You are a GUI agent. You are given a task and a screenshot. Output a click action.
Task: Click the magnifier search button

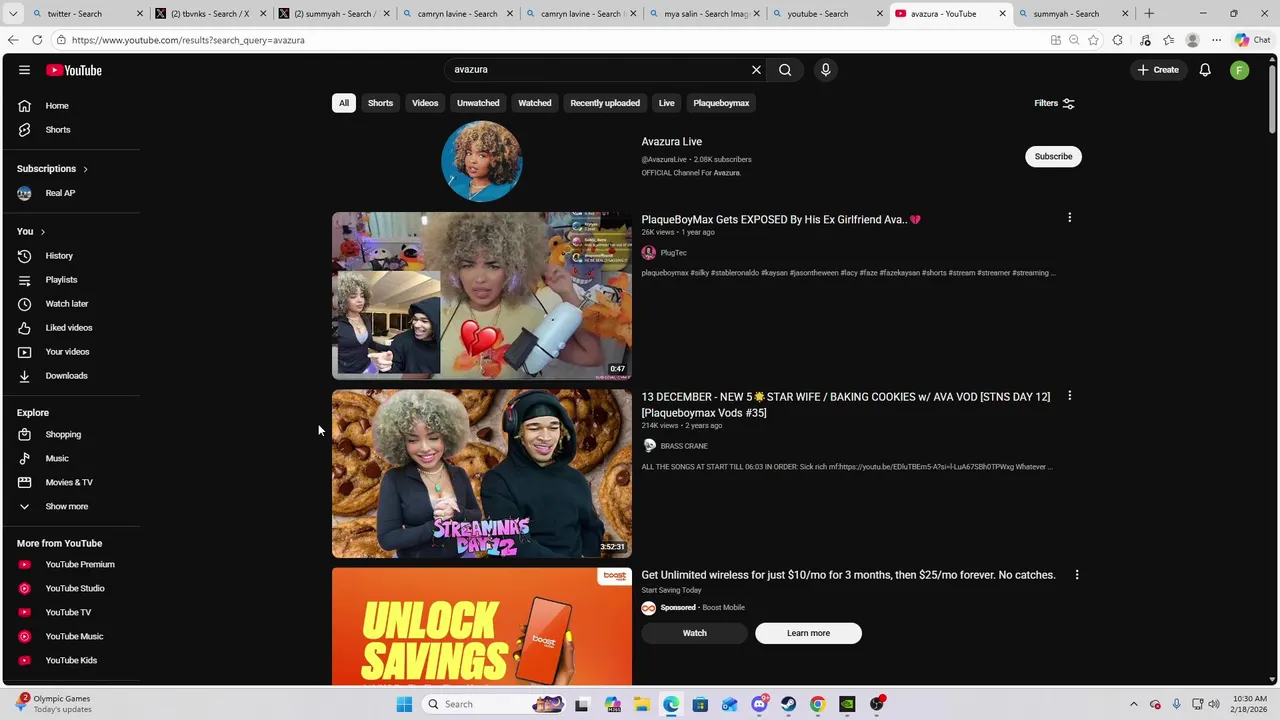pyautogui.click(x=785, y=70)
